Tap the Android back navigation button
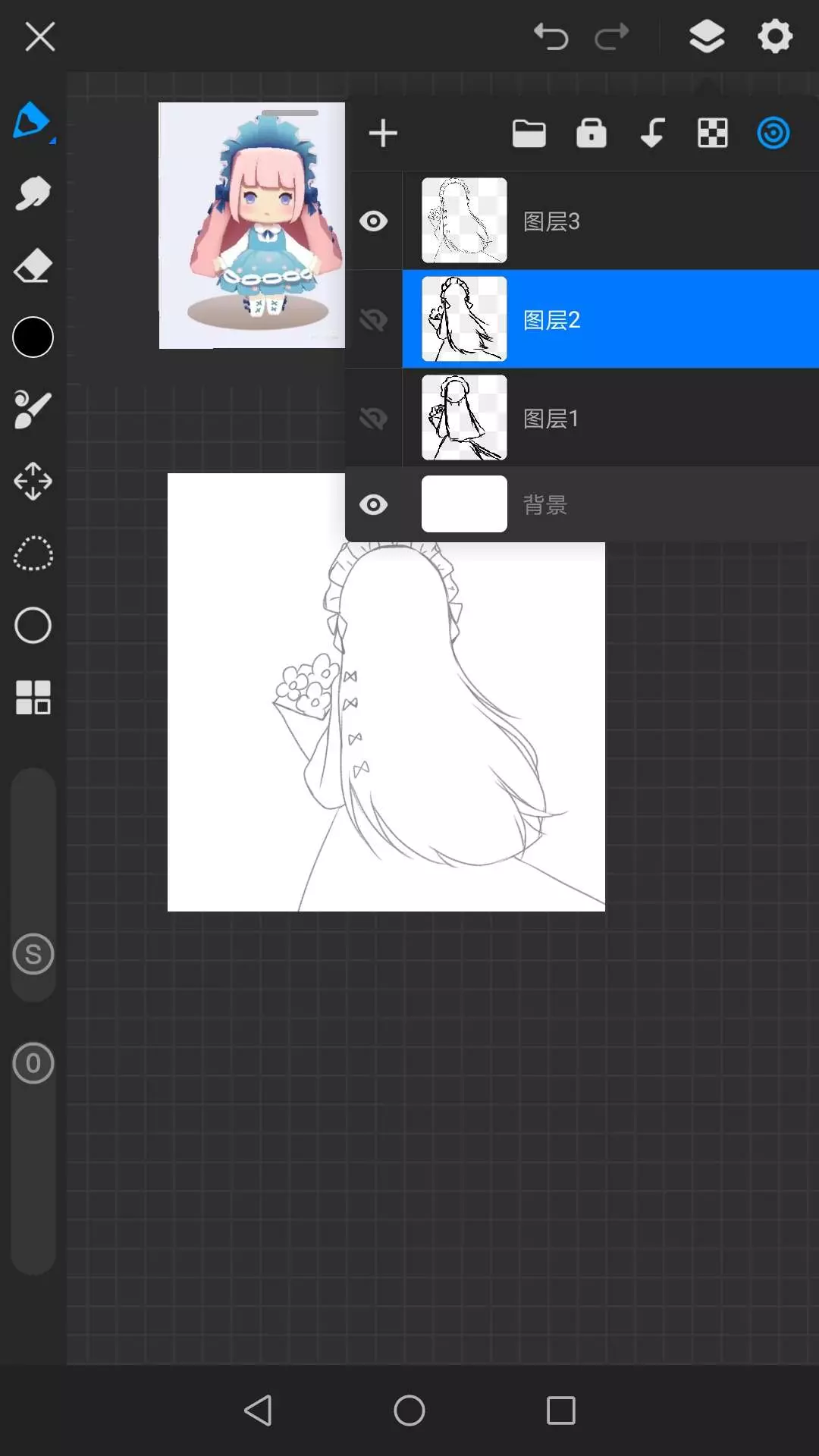 click(258, 1410)
